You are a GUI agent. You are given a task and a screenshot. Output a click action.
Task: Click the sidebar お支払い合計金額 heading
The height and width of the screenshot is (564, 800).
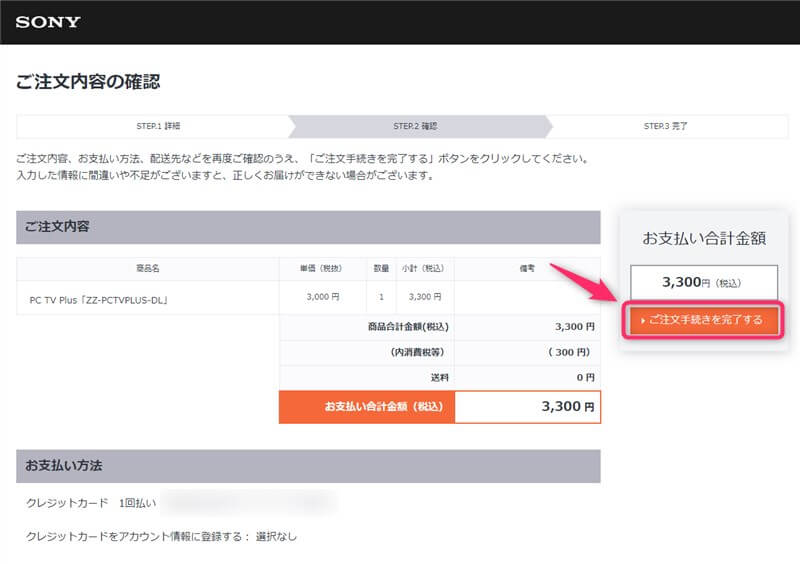pyautogui.click(x=704, y=238)
